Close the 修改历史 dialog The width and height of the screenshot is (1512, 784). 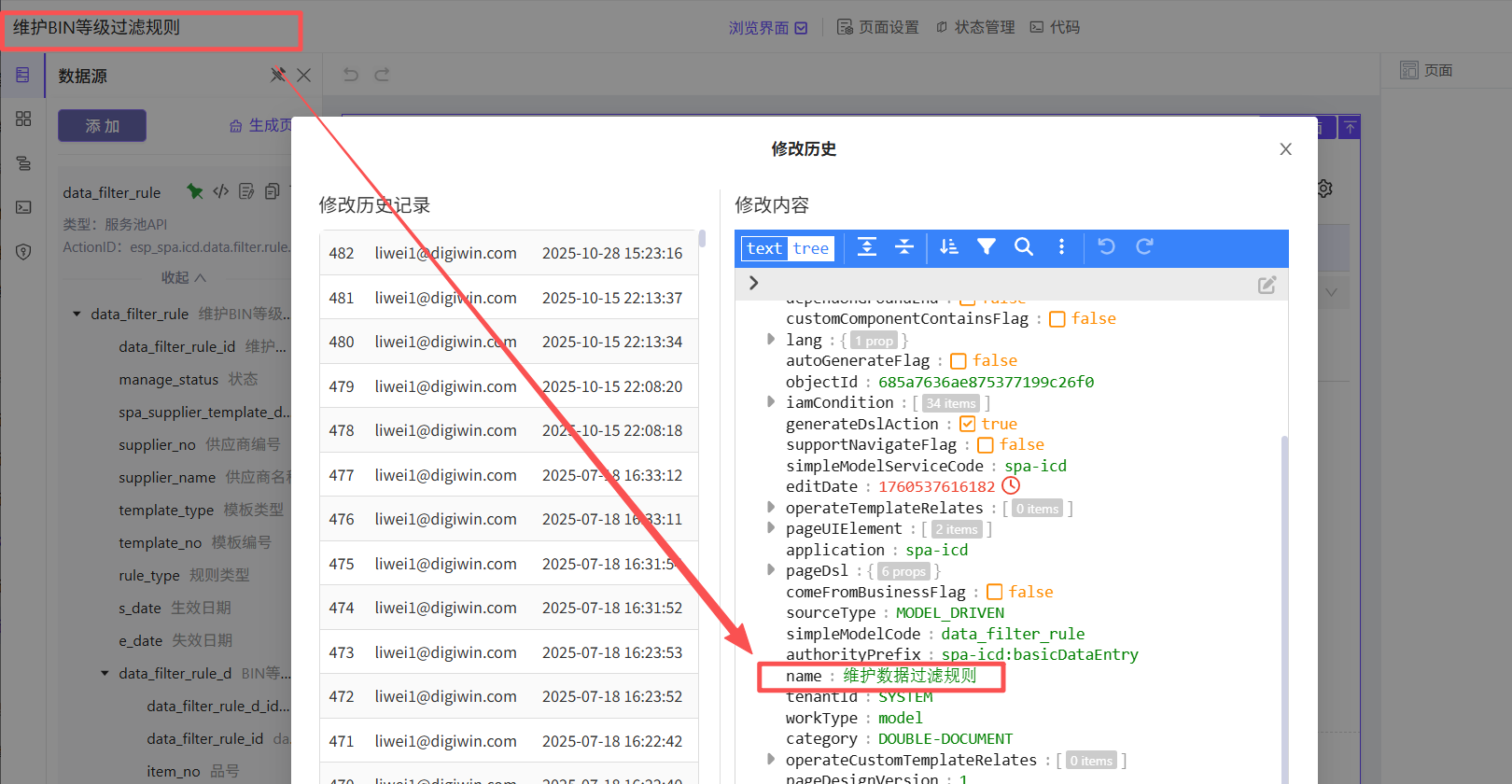[1285, 149]
